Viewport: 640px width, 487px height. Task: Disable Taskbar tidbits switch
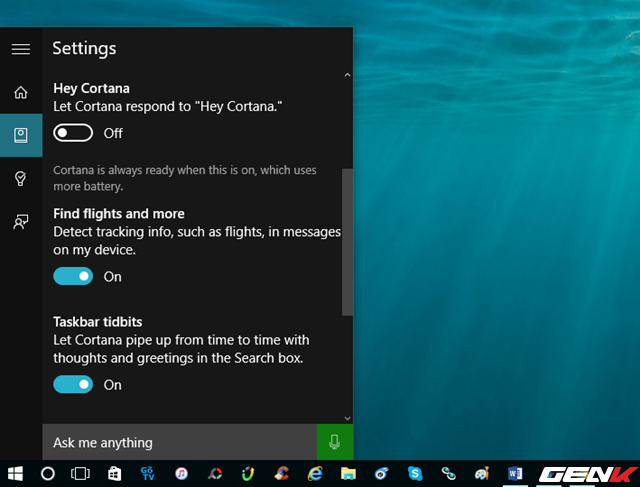point(73,385)
